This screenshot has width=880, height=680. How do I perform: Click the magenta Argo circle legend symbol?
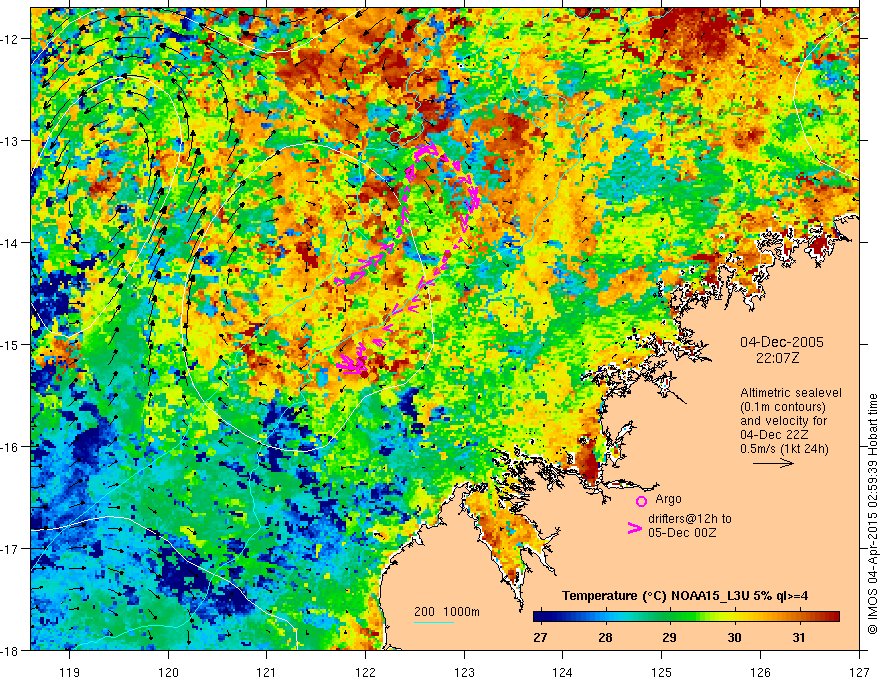click(x=641, y=501)
